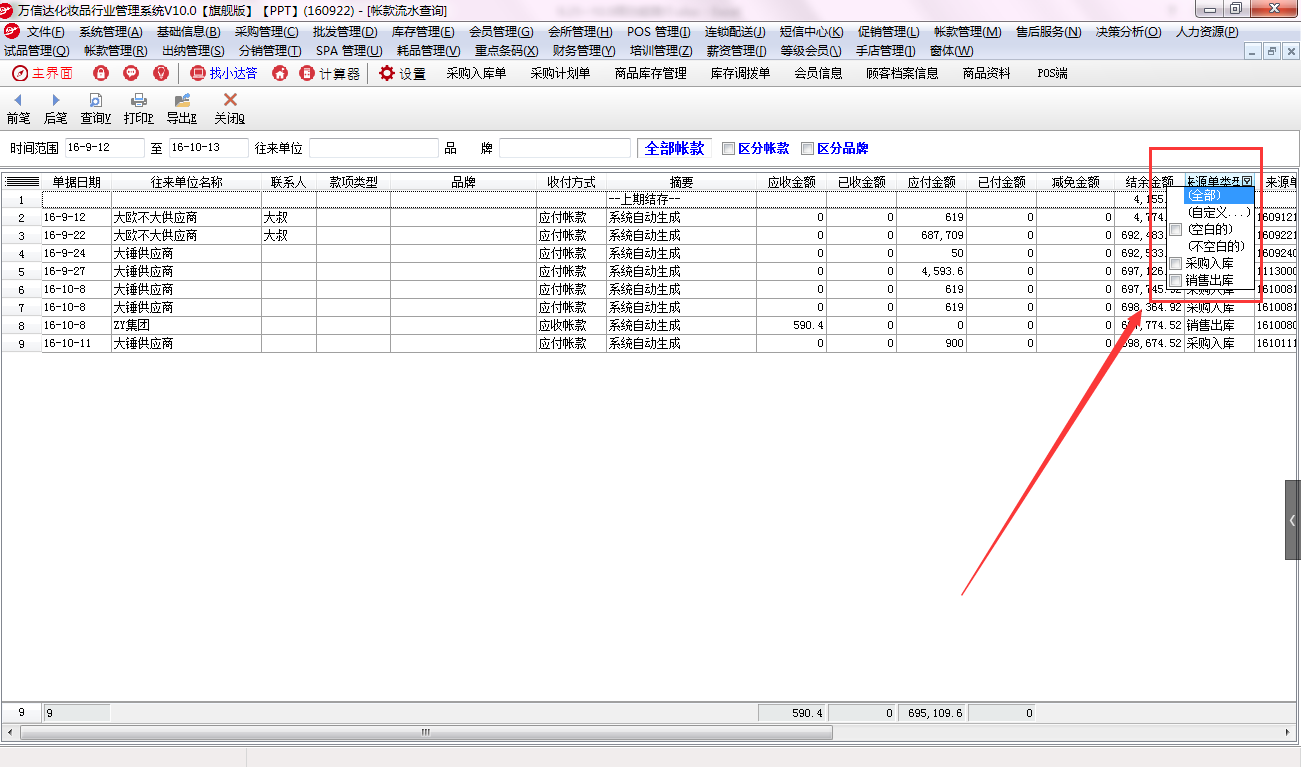Check the (空白的) filter option
1301x768 pixels.
1176,230
